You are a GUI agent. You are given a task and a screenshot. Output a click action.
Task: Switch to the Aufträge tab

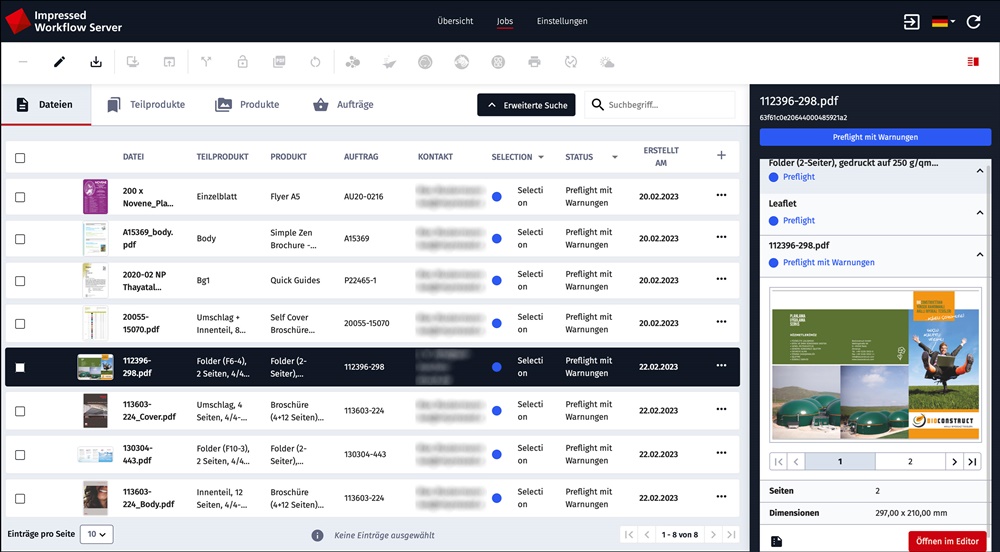(x=343, y=105)
